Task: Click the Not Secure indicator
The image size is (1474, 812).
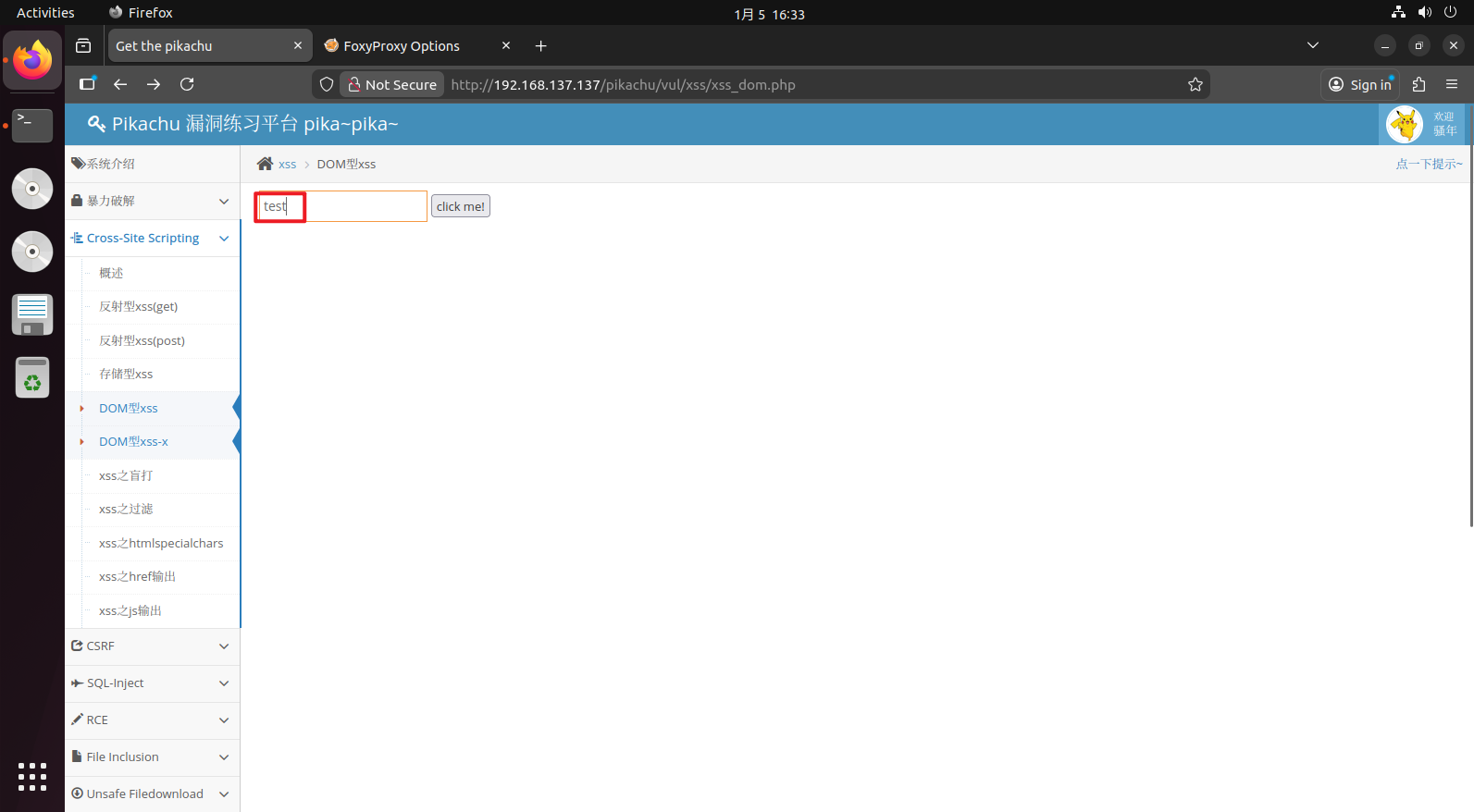Action: 392,84
